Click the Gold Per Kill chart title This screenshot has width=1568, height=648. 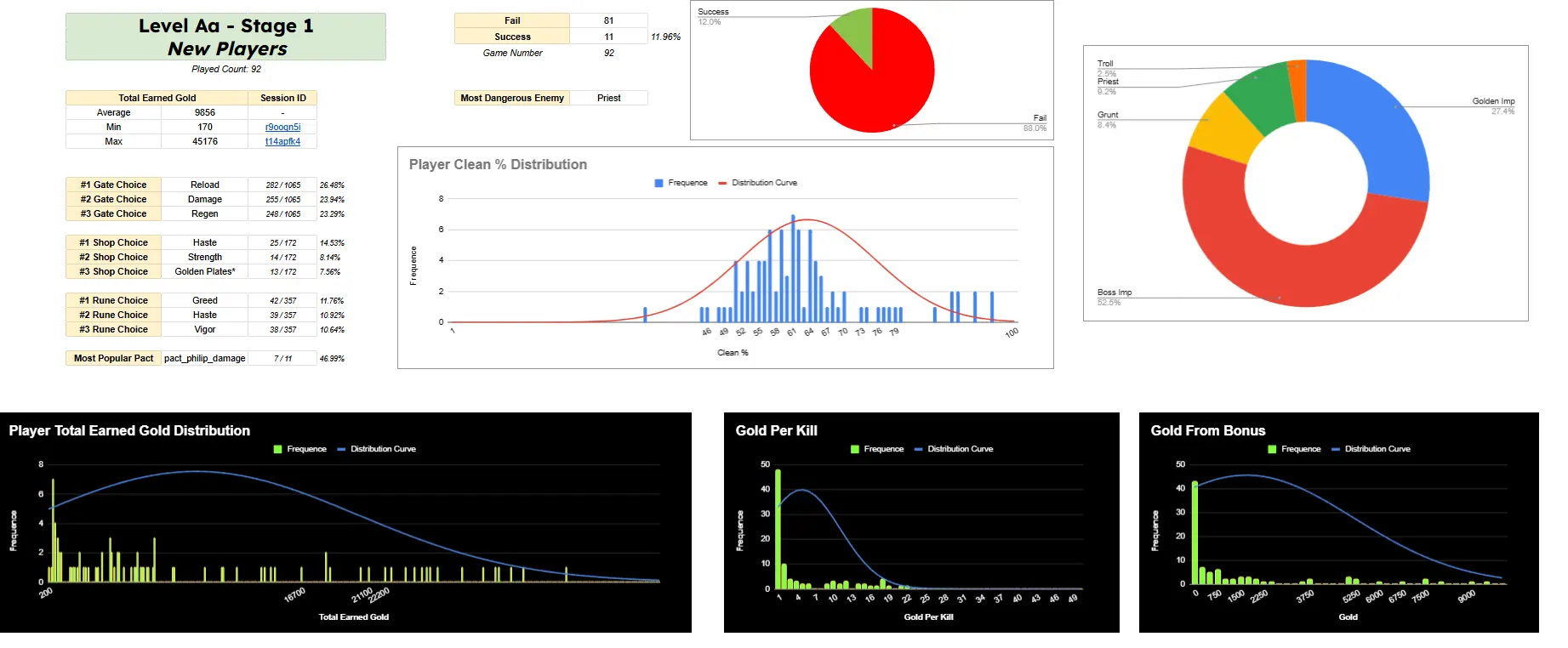pos(776,430)
